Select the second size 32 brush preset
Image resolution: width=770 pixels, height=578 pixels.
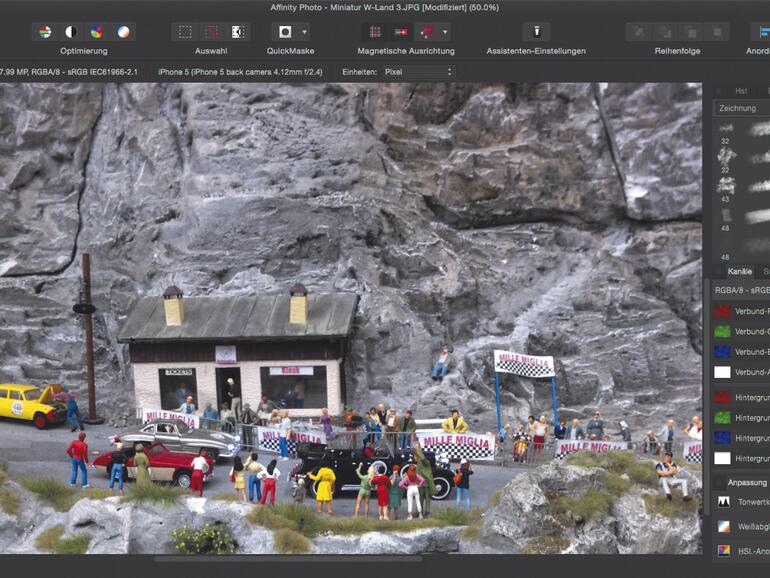click(x=742, y=160)
